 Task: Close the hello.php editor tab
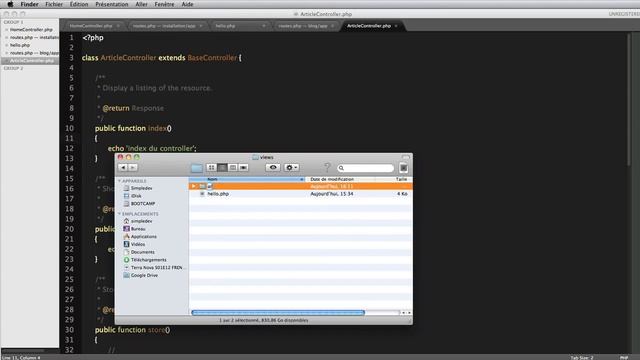[x=264, y=26]
